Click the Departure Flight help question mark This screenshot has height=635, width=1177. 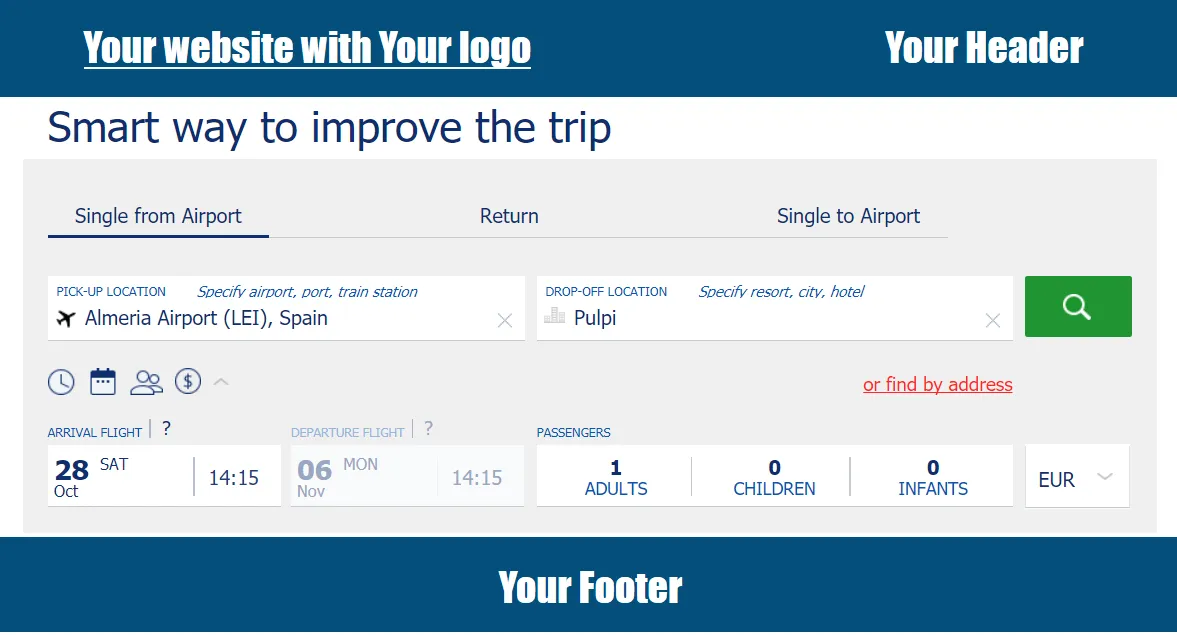click(x=428, y=428)
